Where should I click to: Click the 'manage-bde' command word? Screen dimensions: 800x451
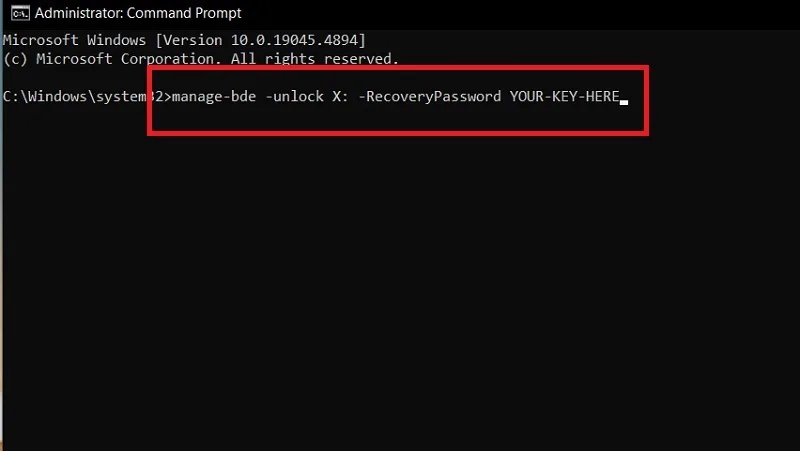214,96
